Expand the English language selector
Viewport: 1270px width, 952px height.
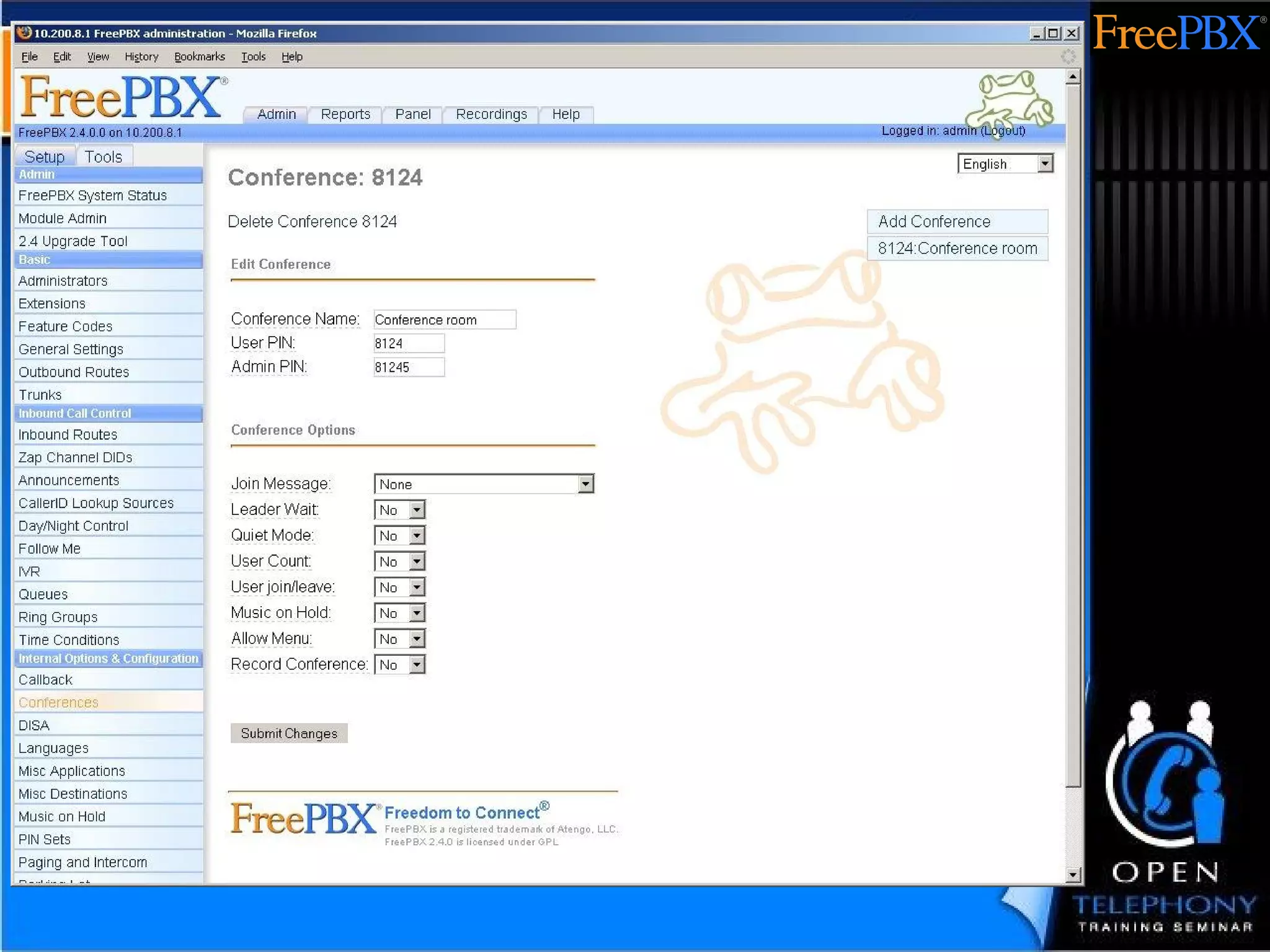point(1005,164)
